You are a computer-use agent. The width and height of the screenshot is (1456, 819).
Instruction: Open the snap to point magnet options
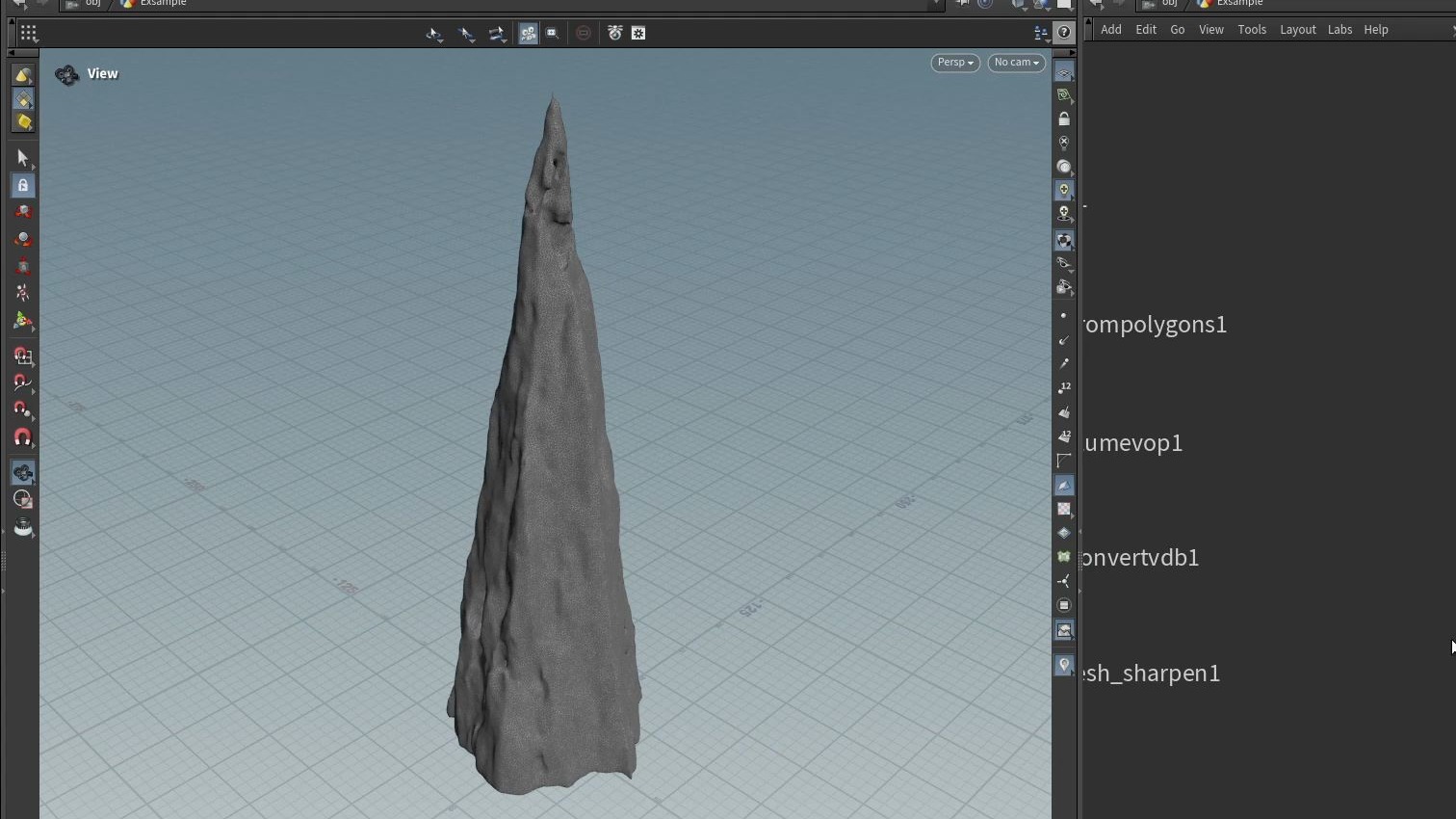(x=23, y=410)
